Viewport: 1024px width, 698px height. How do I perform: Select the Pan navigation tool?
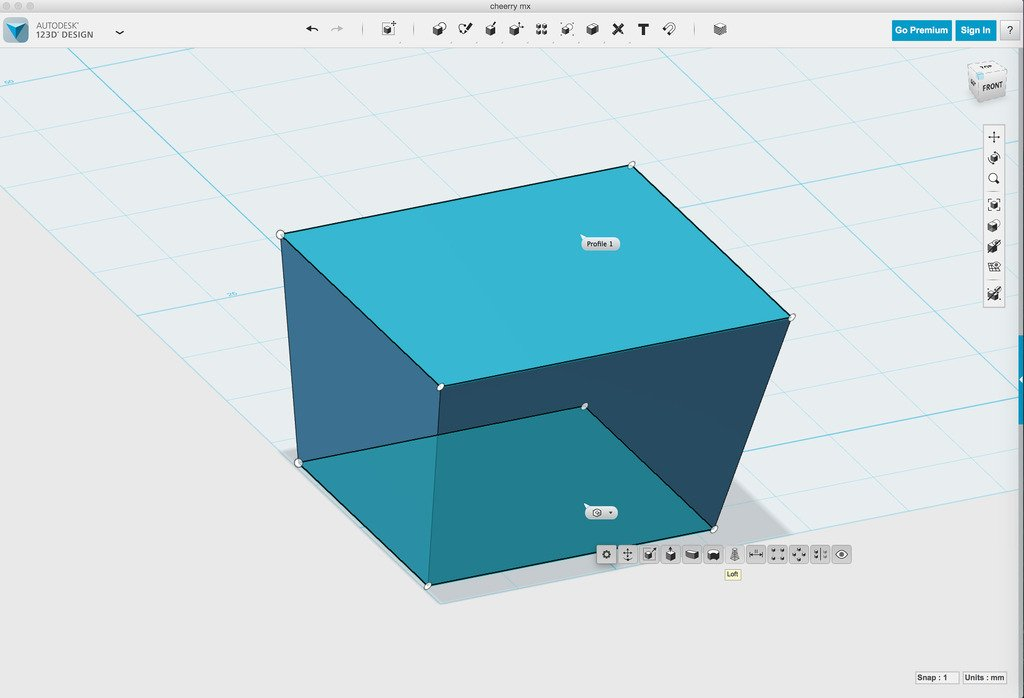click(x=994, y=137)
